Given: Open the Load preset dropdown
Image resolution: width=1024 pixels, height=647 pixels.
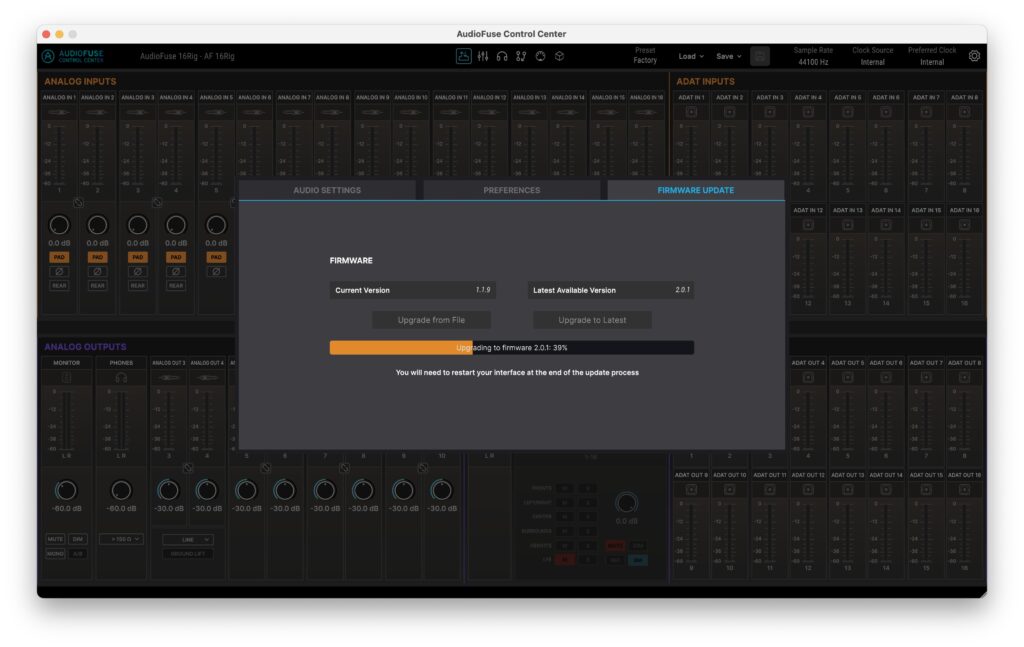Looking at the screenshot, I should (x=691, y=56).
